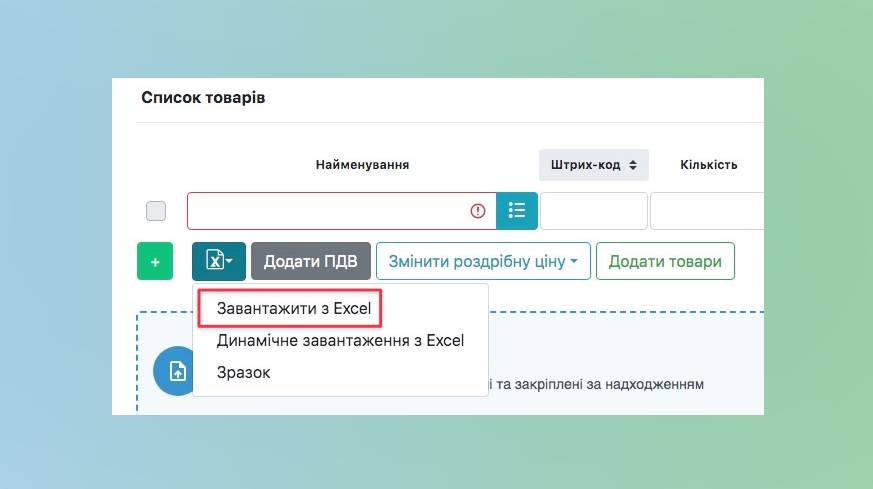Select Динамічне завантаження з Excel option

(x=340, y=340)
